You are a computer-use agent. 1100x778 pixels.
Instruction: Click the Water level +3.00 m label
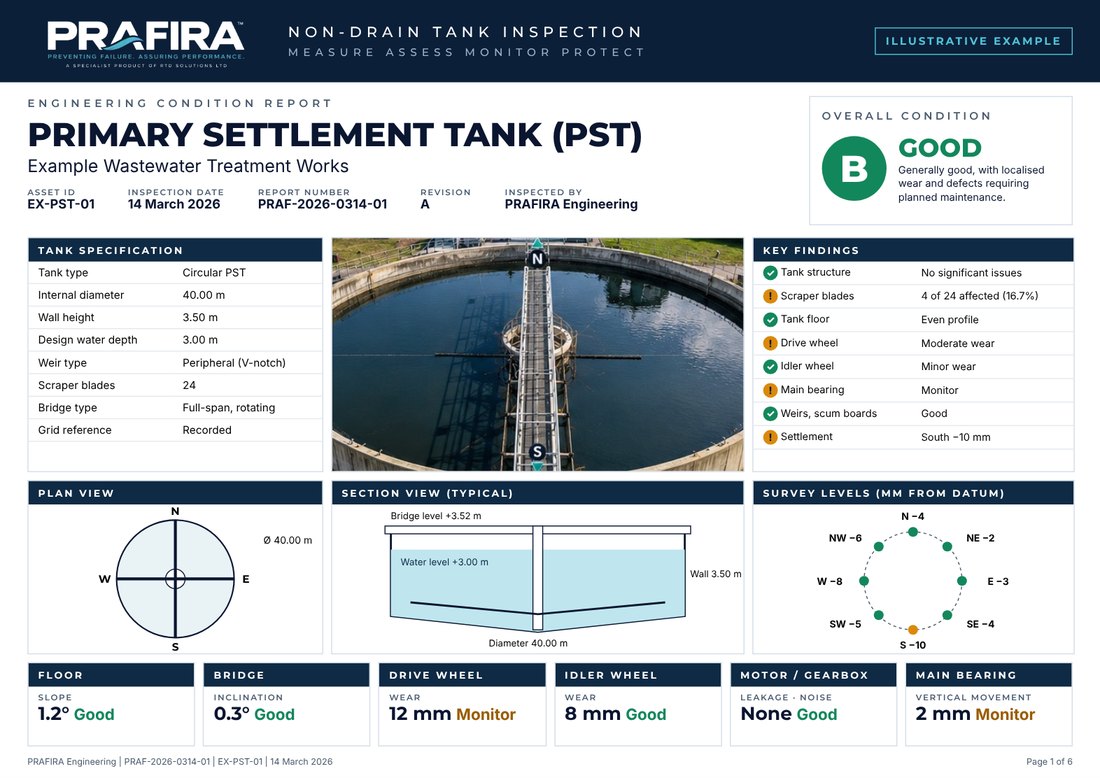coord(444,562)
